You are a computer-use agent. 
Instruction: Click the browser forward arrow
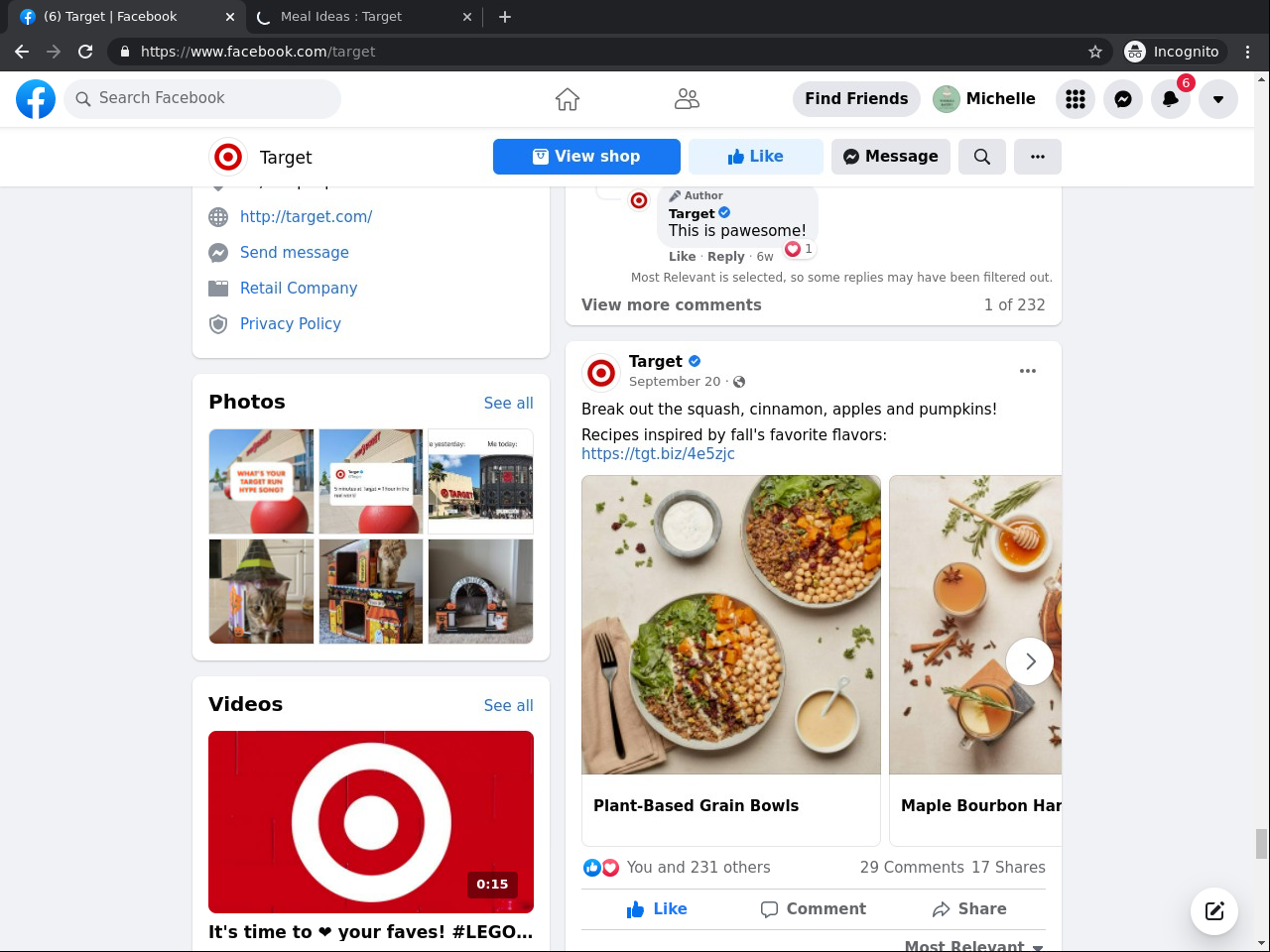[54, 52]
